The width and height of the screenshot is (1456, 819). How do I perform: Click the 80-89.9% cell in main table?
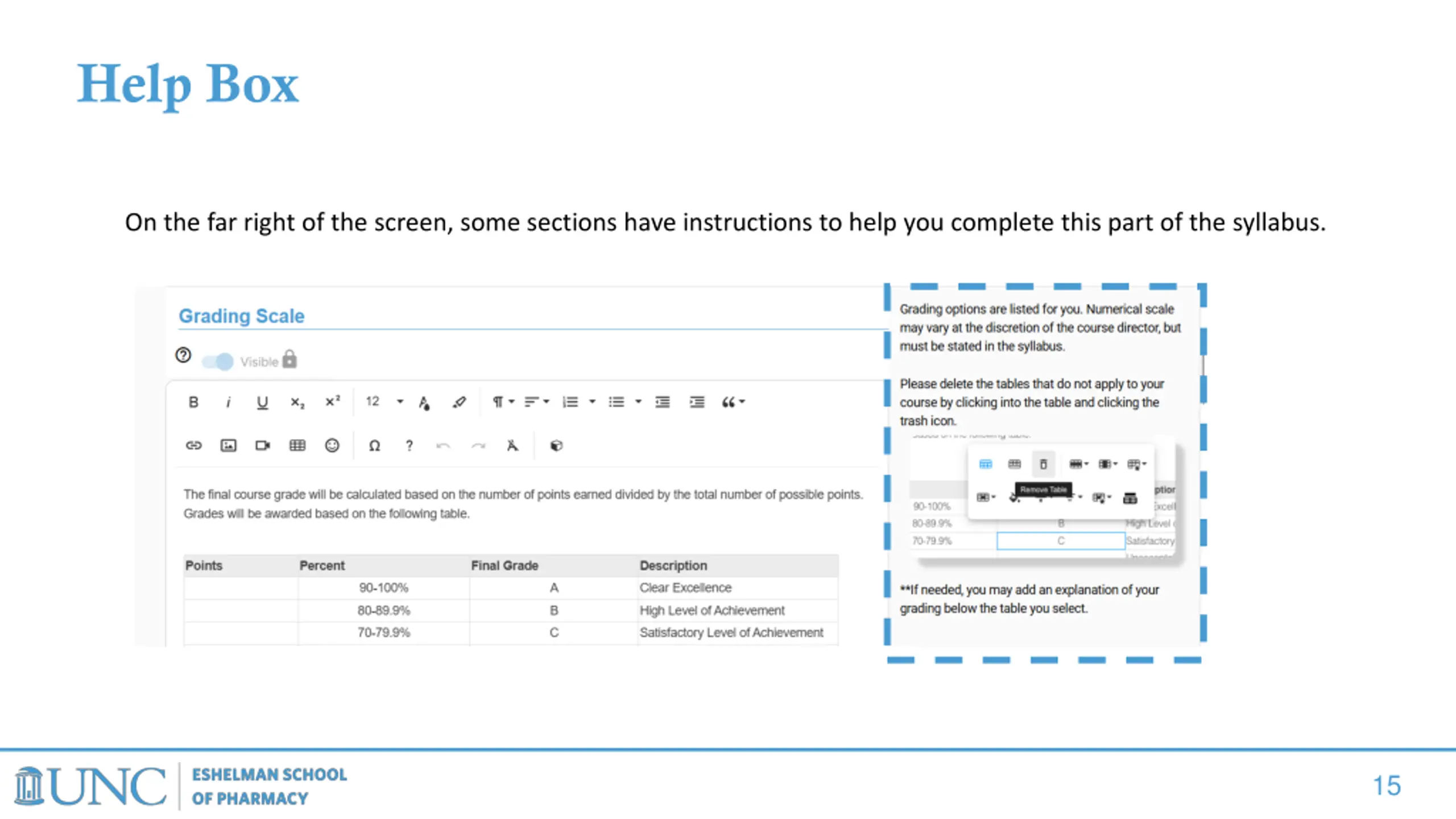click(x=383, y=610)
